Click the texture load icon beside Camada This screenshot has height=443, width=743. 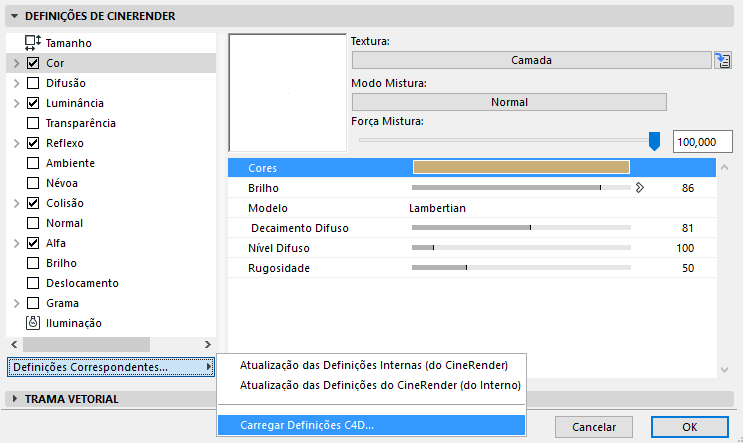(x=723, y=60)
